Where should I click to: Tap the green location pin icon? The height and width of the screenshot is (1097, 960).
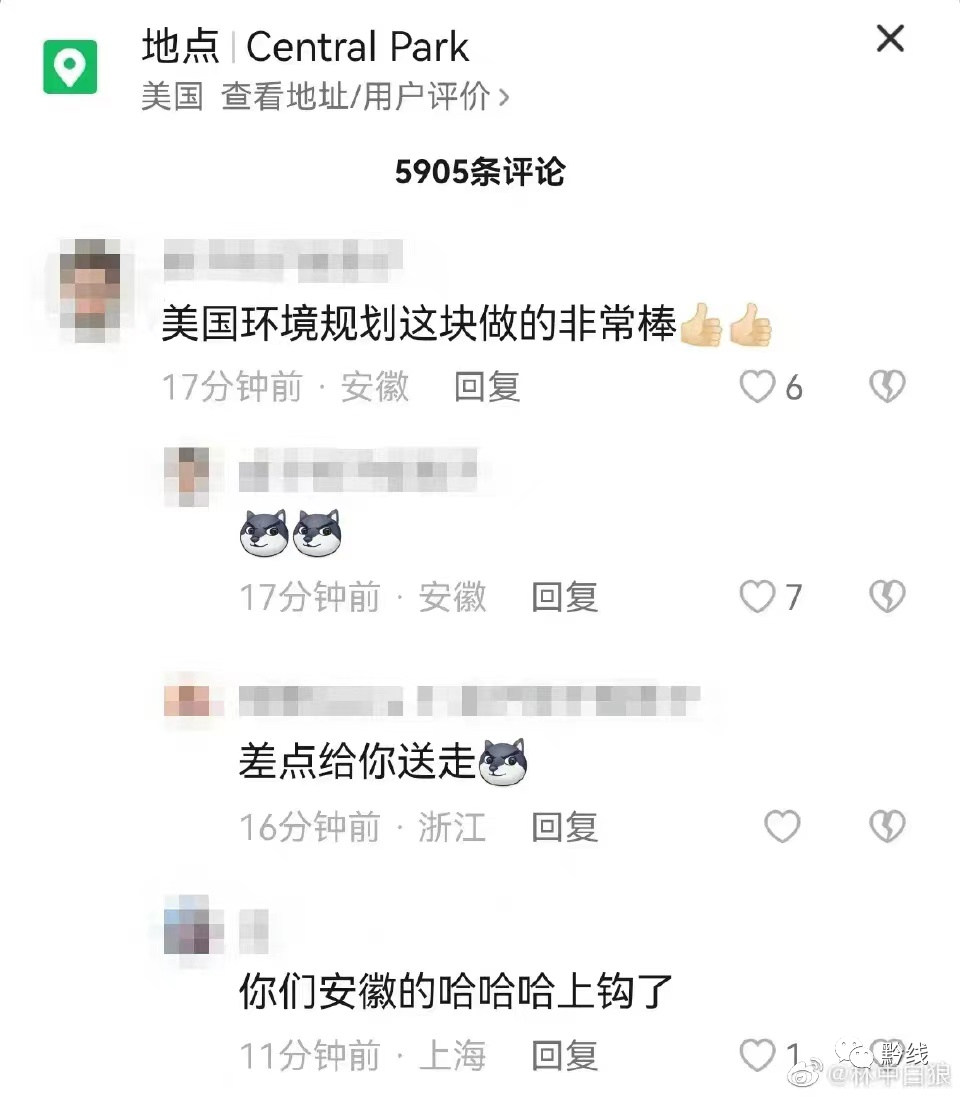tap(70, 67)
